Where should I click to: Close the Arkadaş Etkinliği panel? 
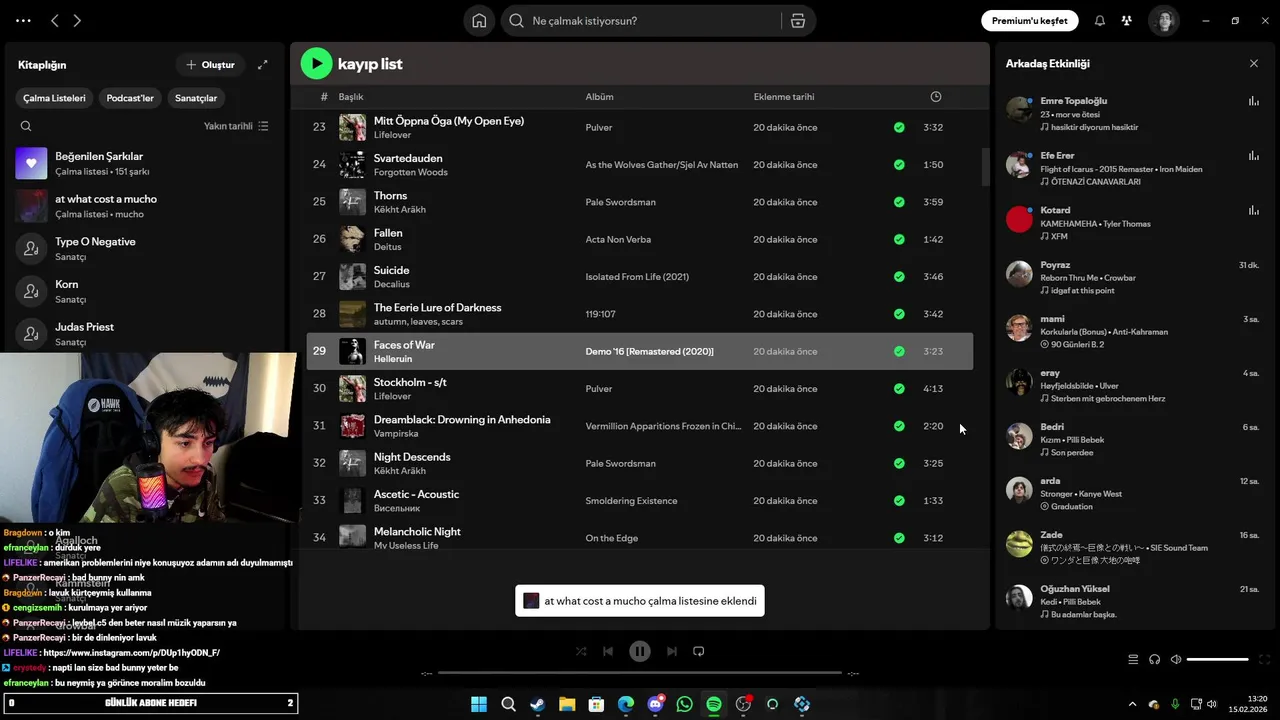[x=1254, y=64]
